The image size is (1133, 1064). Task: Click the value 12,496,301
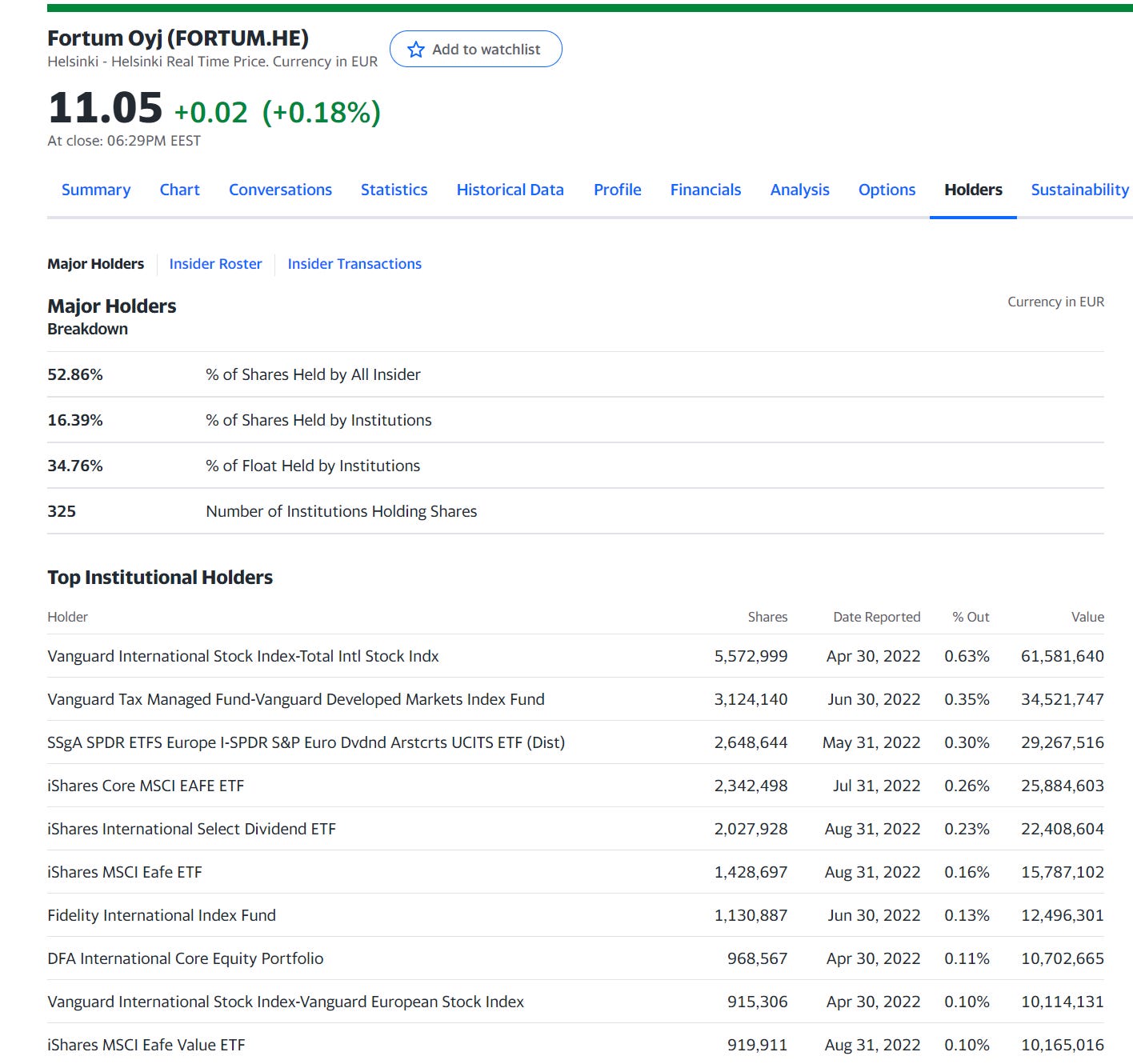[1063, 915]
